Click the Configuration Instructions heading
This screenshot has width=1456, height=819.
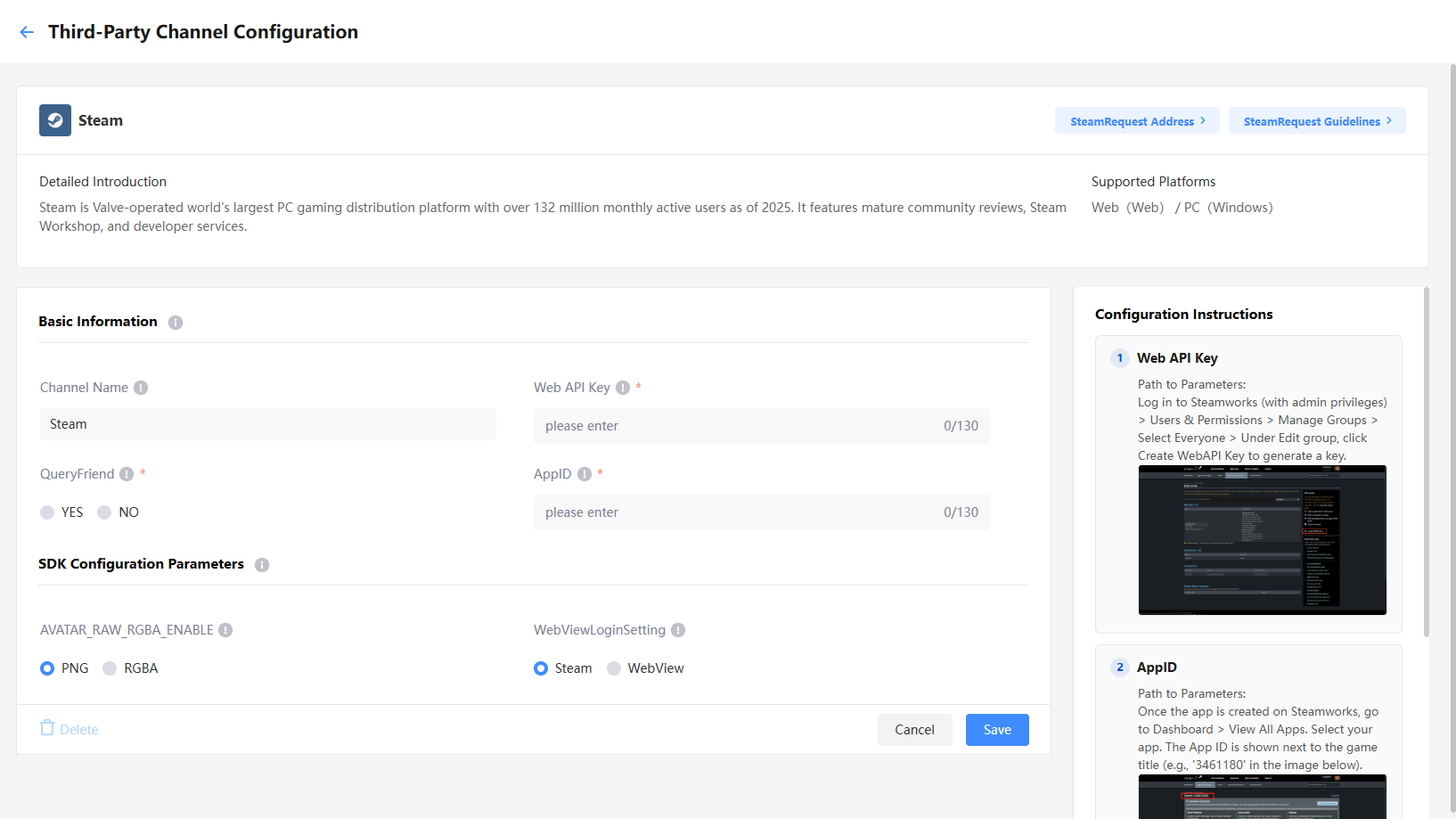pyautogui.click(x=1183, y=315)
